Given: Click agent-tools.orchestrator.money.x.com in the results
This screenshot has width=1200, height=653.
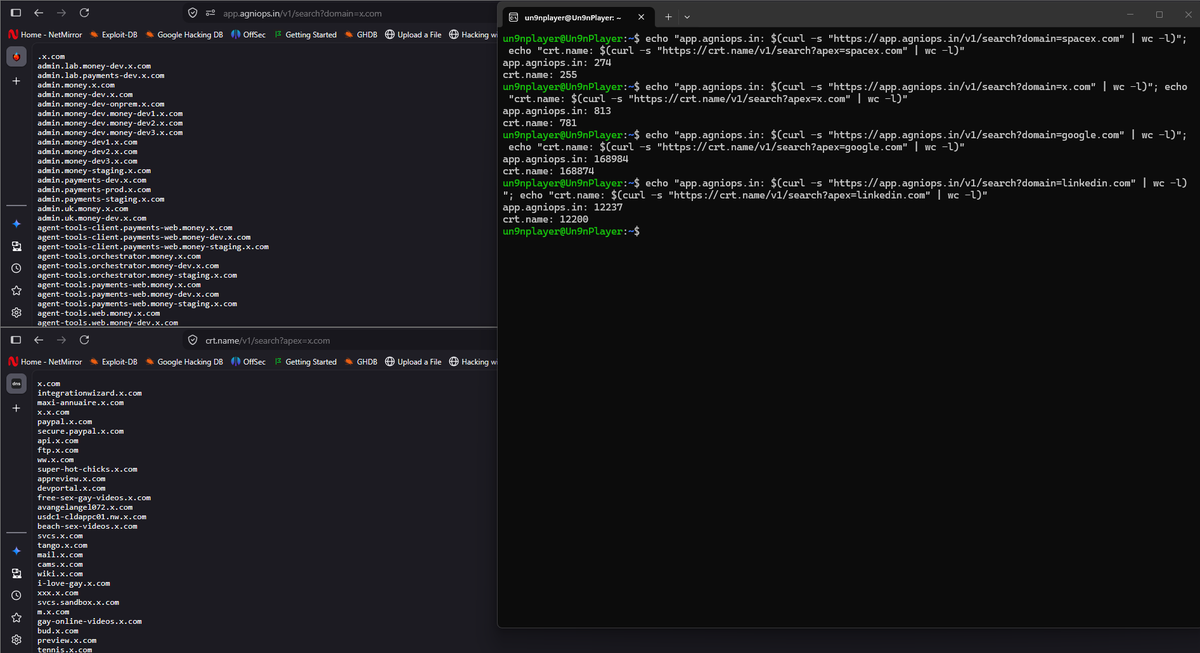Looking at the screenshot, I should coord(119,256).
